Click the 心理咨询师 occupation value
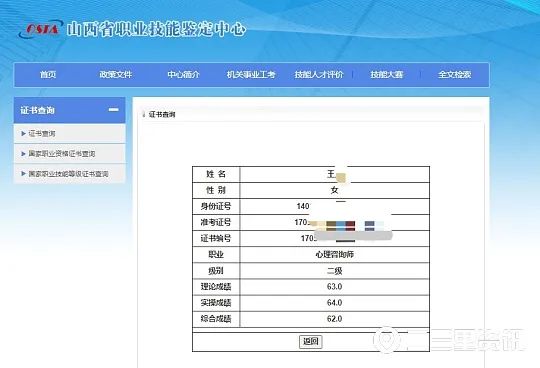540x368 pixels. tap(334, 254)
